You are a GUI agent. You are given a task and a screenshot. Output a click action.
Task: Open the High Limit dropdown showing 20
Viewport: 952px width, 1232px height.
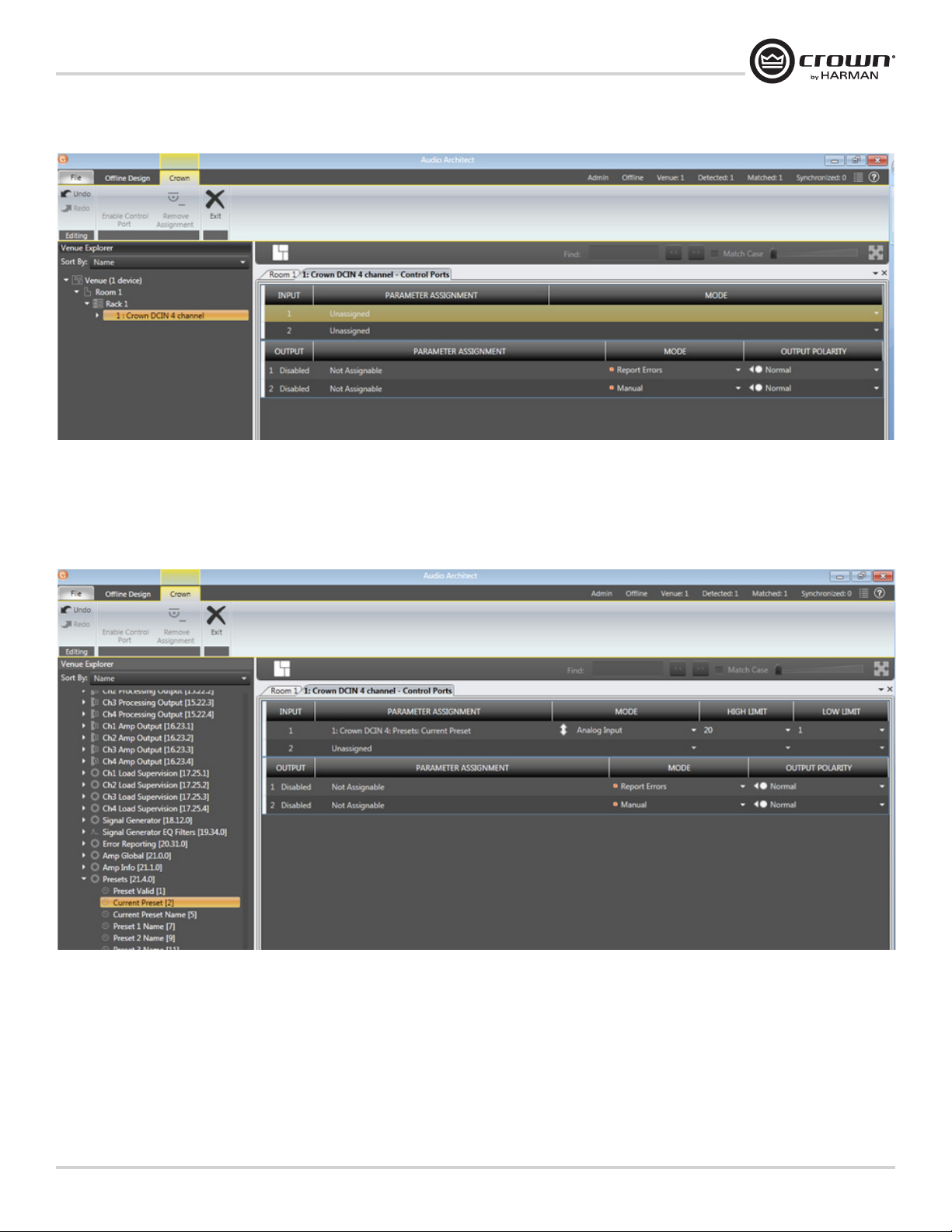[x=787, y=731]
